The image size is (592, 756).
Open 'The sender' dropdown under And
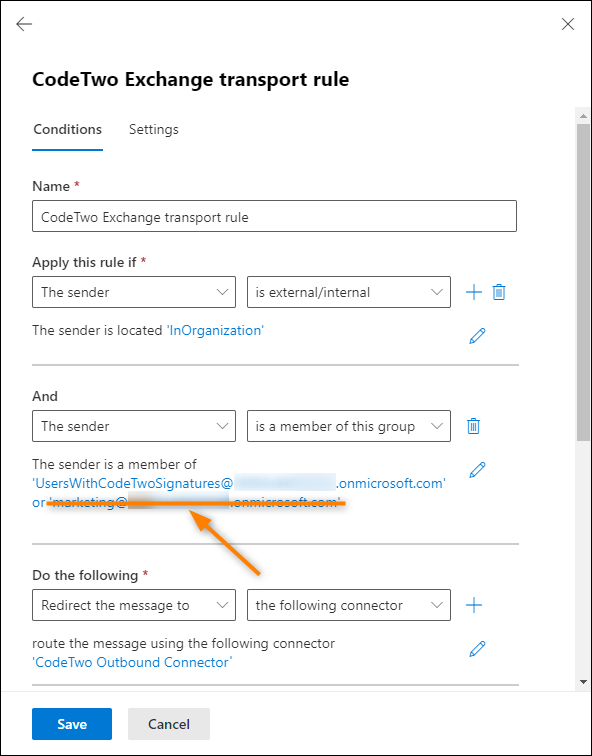(x=134, y=426)
